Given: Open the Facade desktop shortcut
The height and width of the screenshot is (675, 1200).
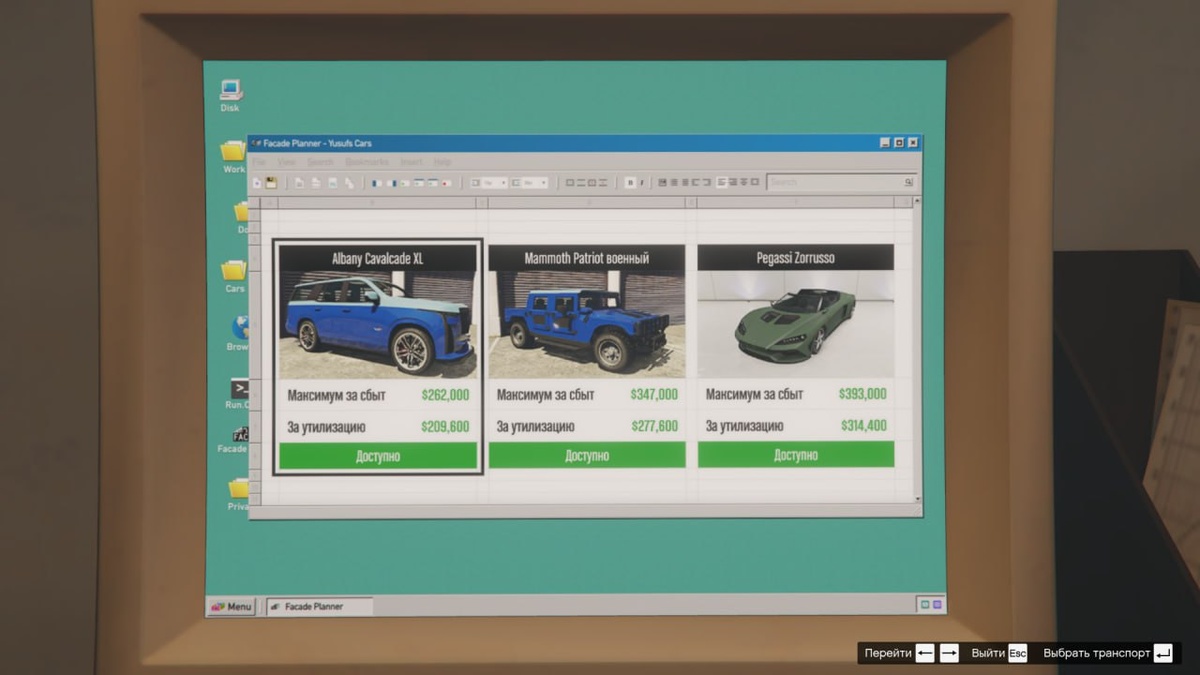Looking at the screenshot, I should click(x=235, y=440).
